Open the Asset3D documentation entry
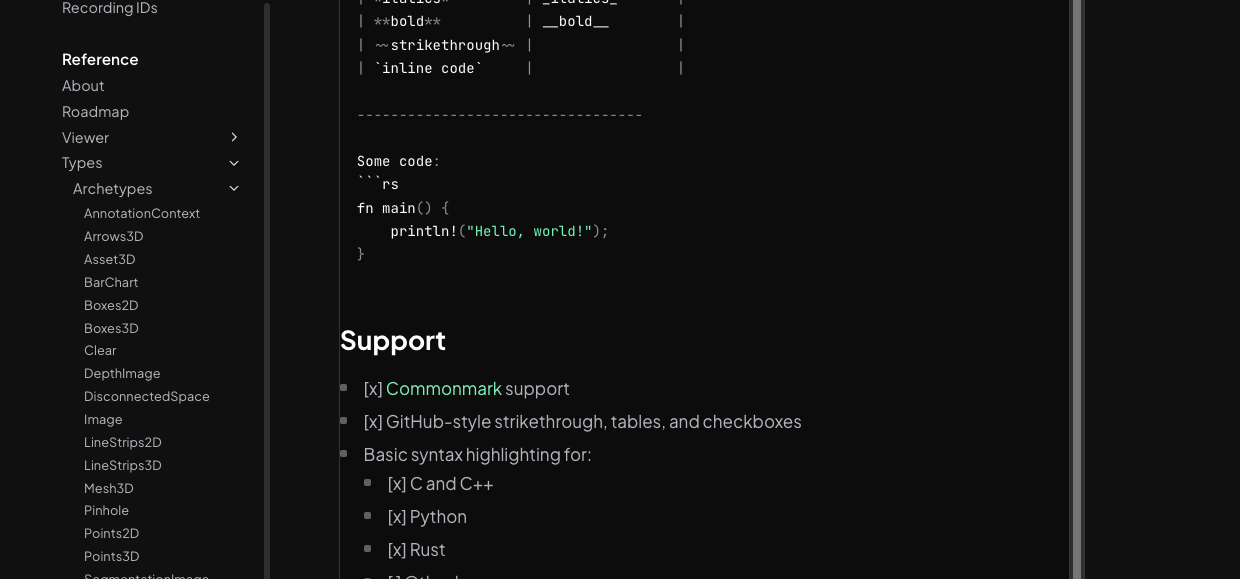1240x579 pixels. tap(109, 259)
